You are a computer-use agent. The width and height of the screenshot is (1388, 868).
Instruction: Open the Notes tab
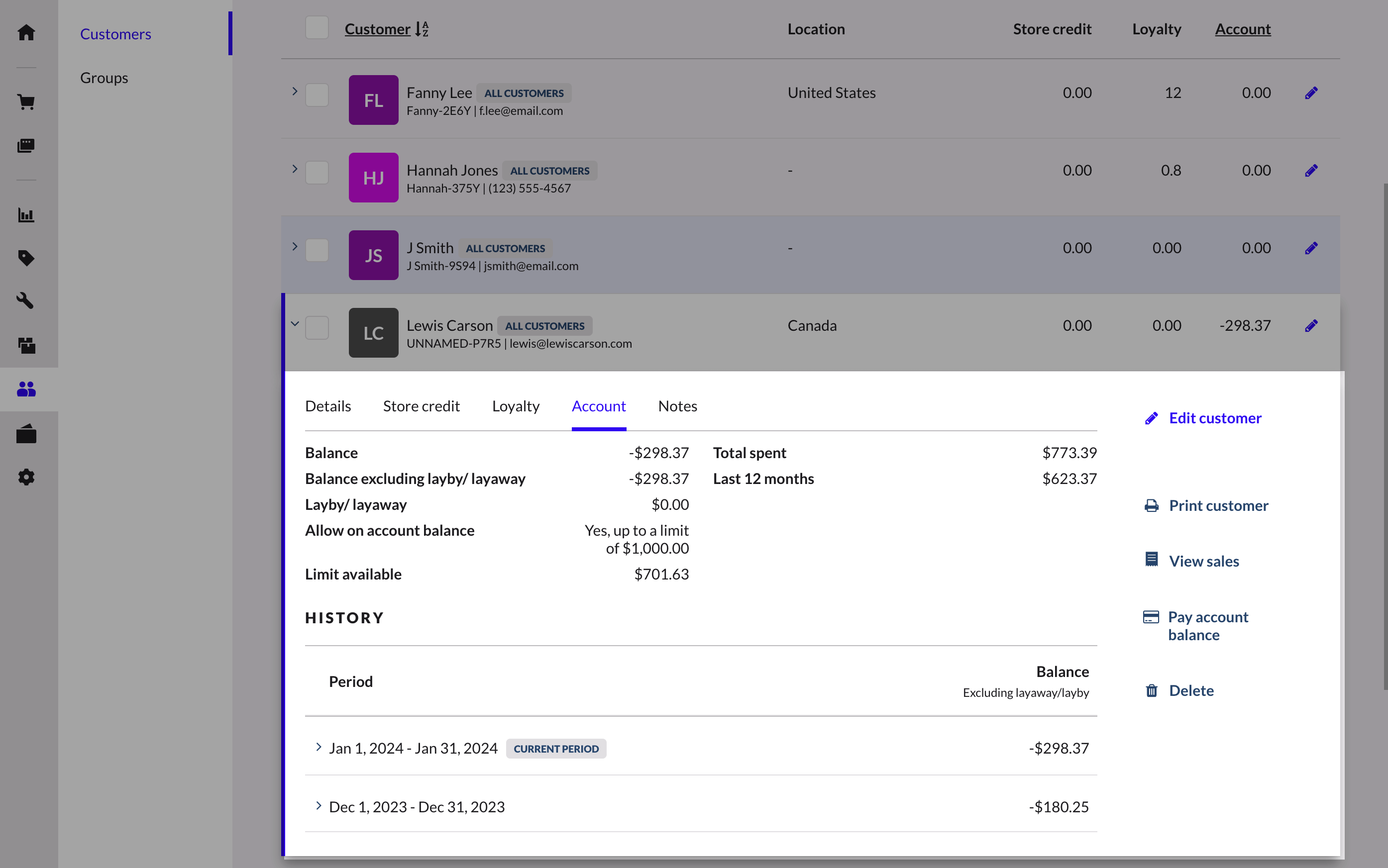(677, 406)
